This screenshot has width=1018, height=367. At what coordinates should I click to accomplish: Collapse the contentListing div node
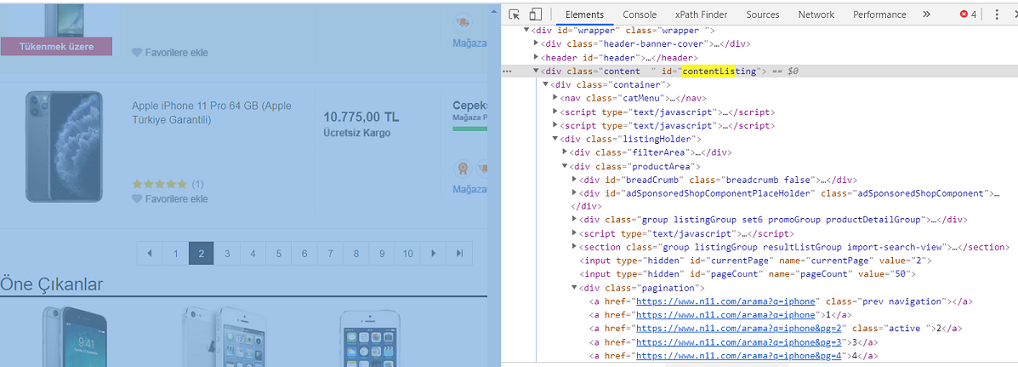tap(536, 71)
